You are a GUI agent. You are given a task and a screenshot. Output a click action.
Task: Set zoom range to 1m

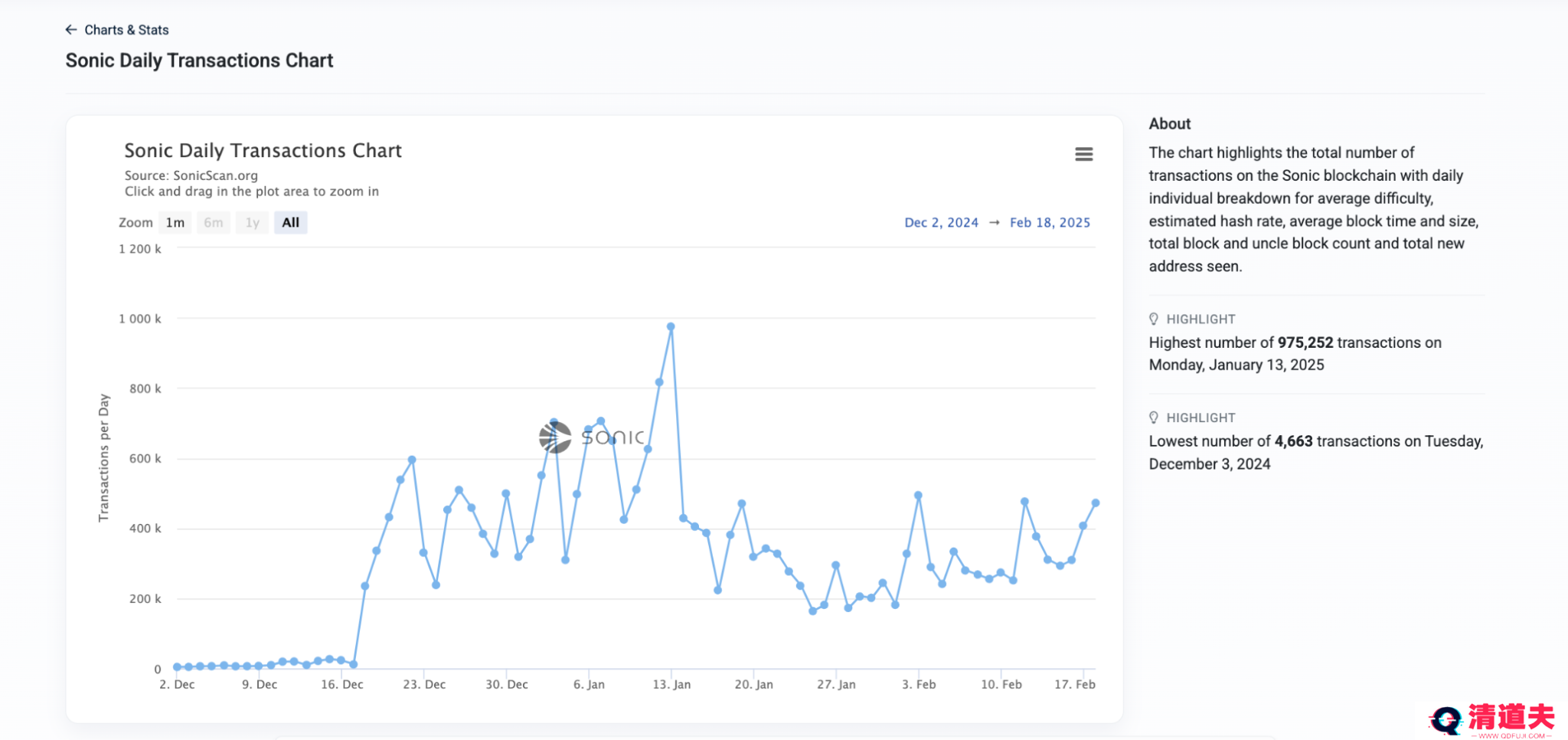[175, 223]
